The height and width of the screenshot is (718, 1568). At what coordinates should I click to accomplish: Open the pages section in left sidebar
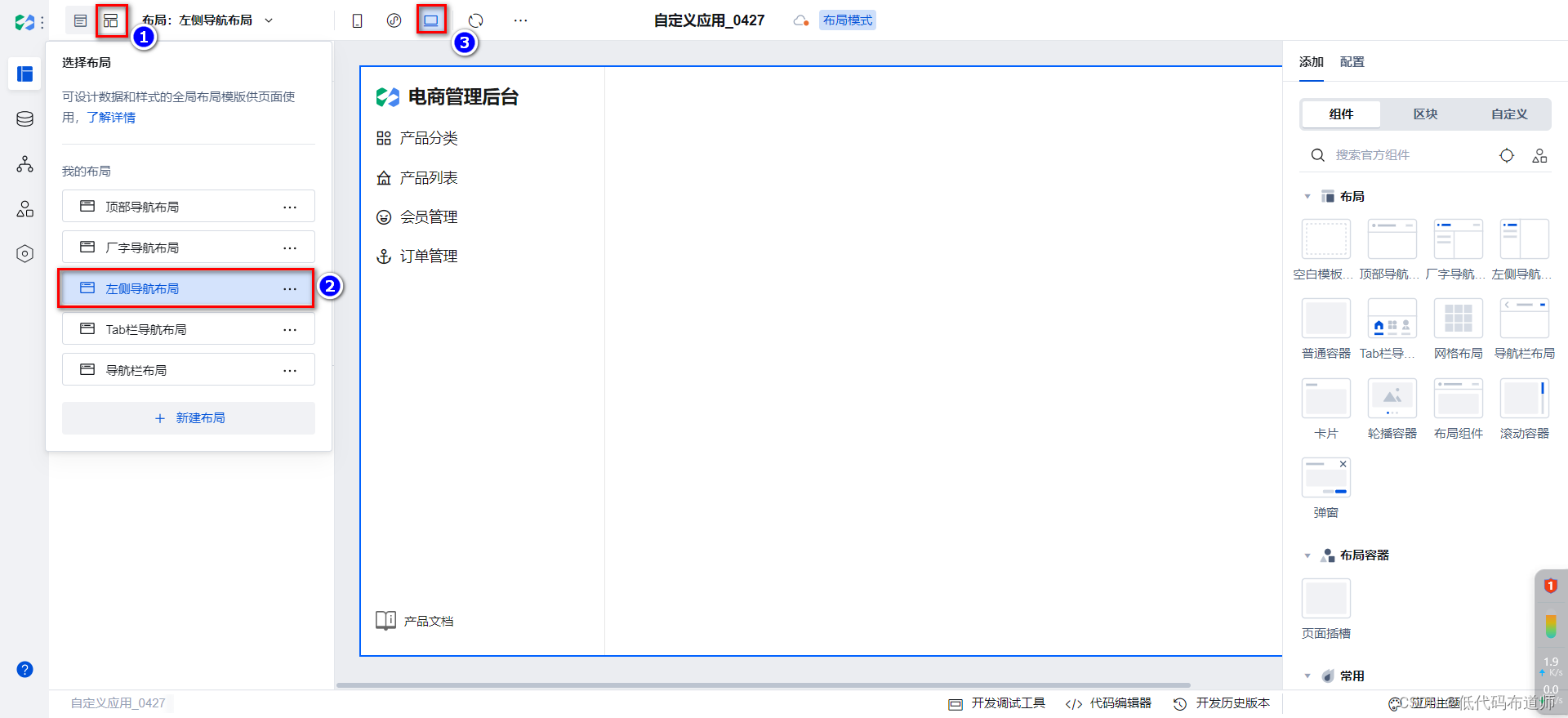[25, 74]
